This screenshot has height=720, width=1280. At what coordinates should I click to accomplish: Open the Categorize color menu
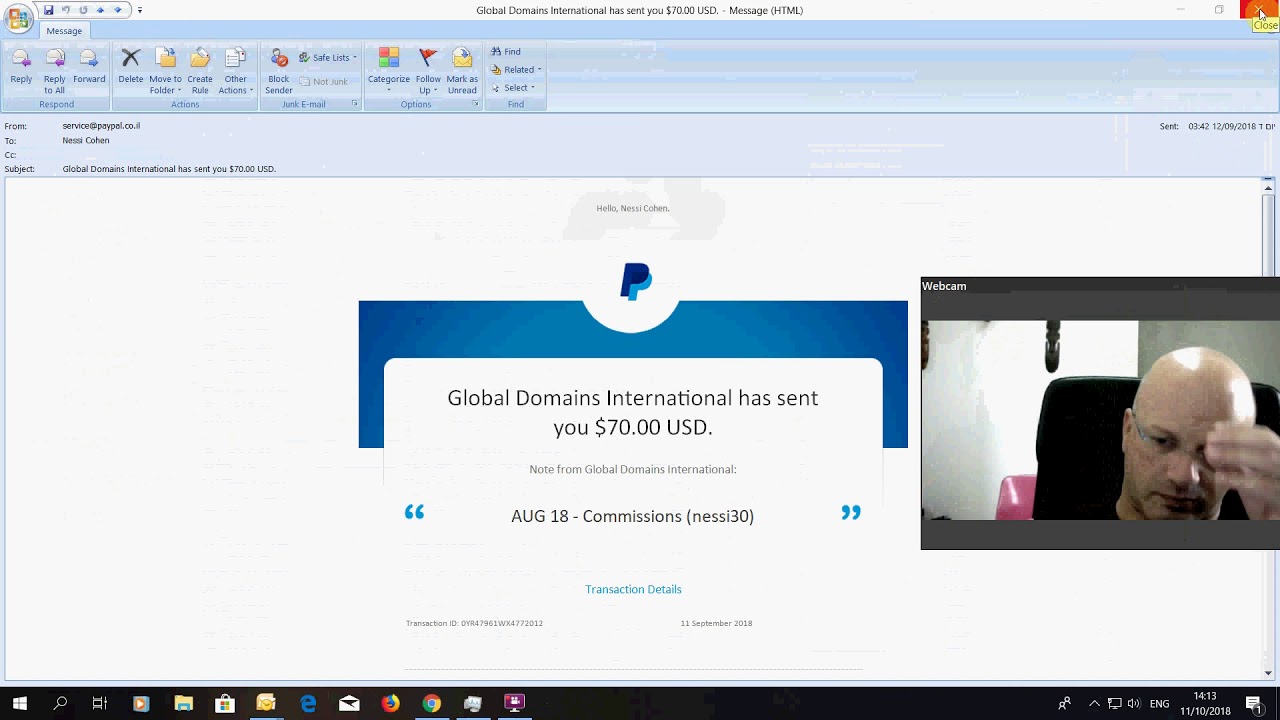389,70
